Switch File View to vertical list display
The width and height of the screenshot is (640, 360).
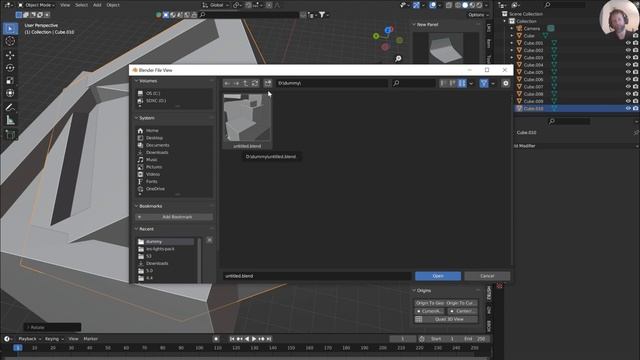click(x=444, y=83)
